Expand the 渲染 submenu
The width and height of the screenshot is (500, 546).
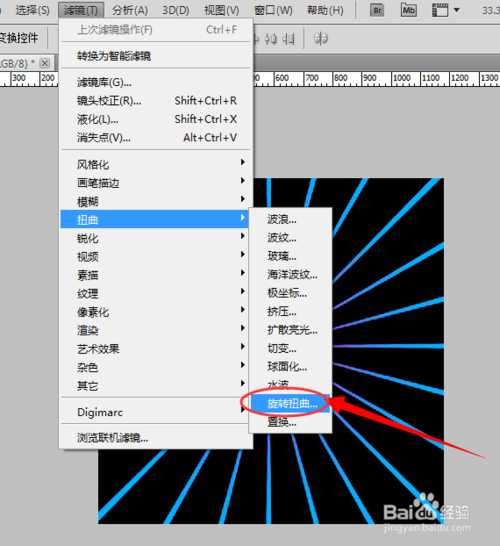(x=156, y=330)
